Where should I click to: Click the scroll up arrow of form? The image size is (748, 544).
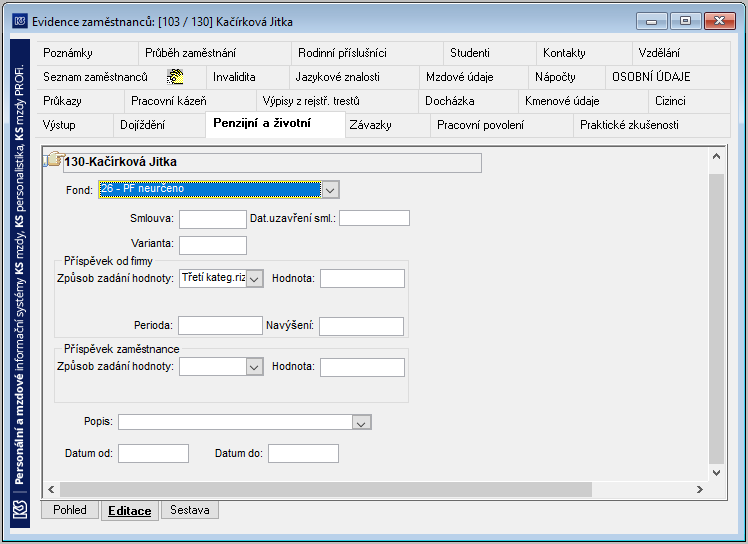[x=716, y=157]
